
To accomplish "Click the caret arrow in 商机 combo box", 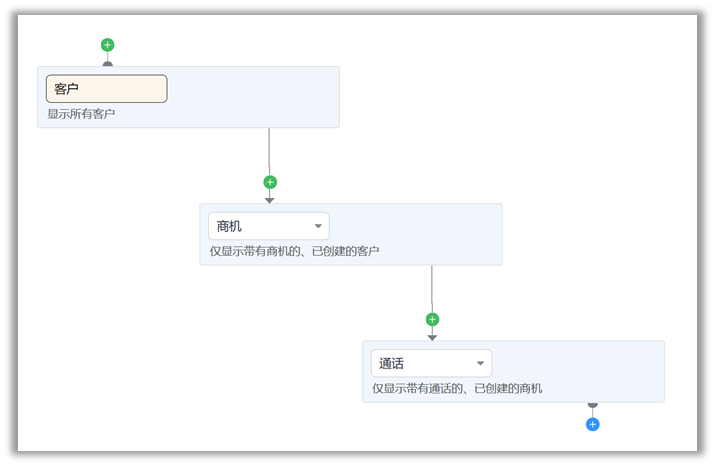I will [x=318, y=226].
